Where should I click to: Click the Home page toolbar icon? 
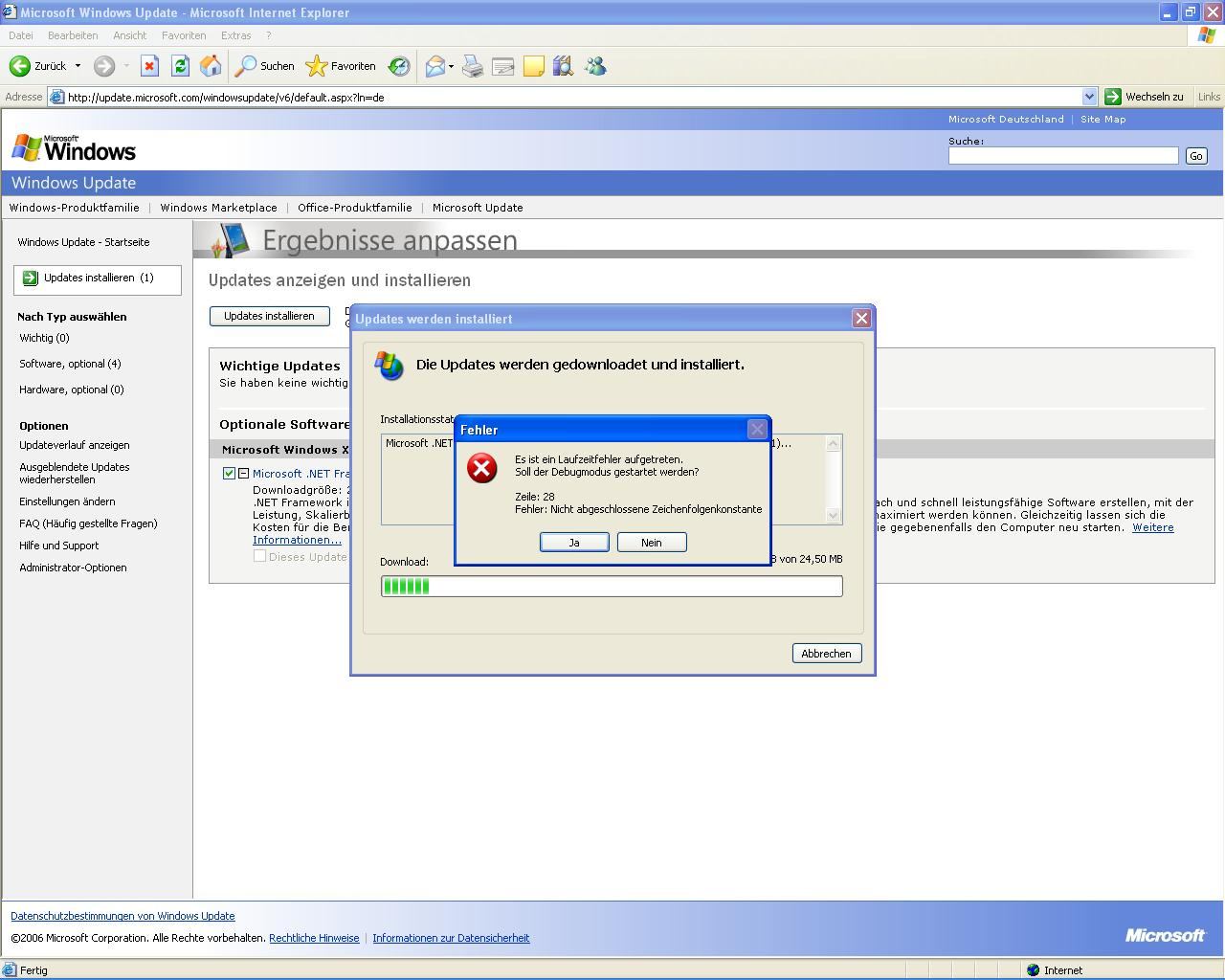coord(211,66)
